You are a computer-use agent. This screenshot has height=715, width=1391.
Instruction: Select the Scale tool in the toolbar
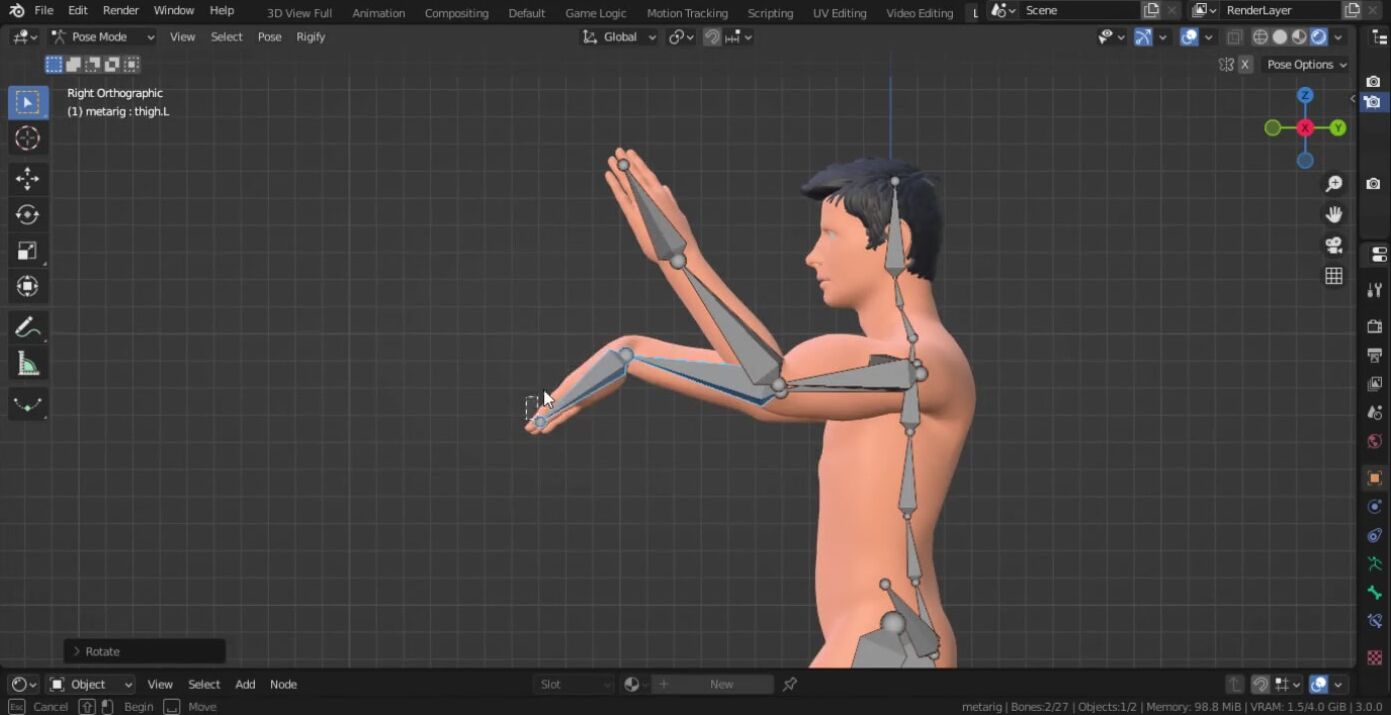pyautogui.click(x=27, y=251)
